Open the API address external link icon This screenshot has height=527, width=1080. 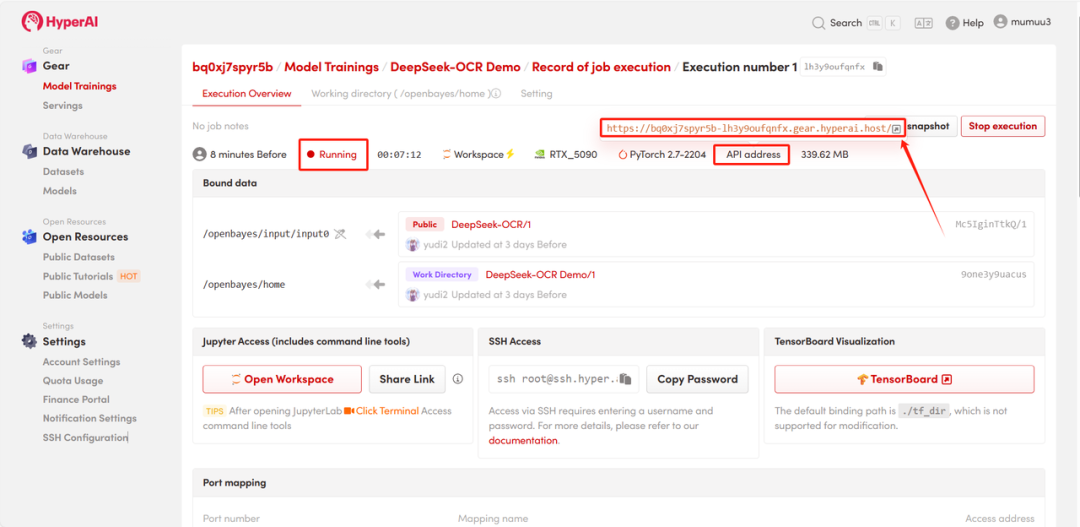pyautogui.click(x=897, y=129)
